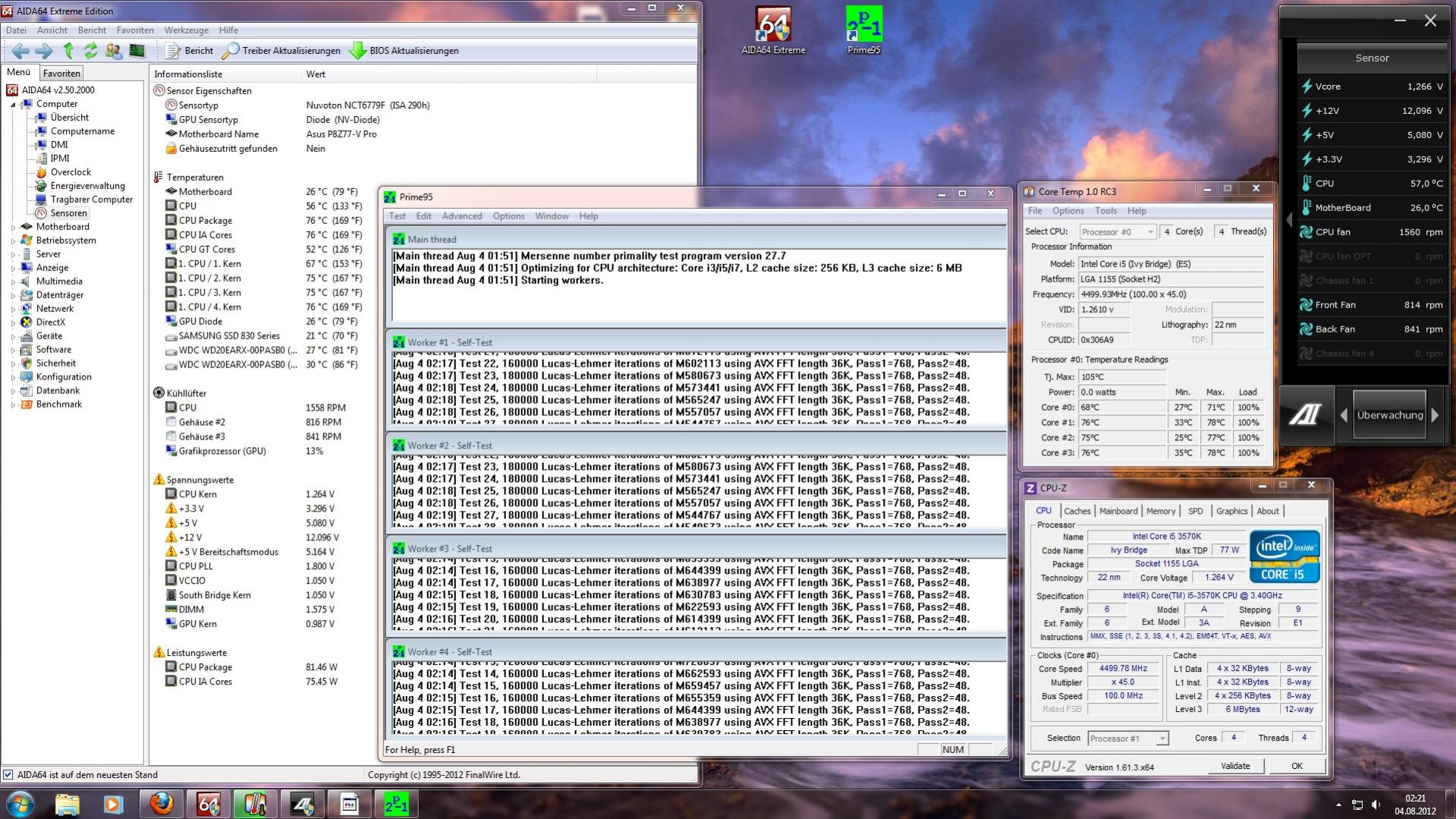Image resolution: width=1456 pixels, height=819 pixels.
Task: Open the Advanced menu in Prime95
Action: [462, 216]
